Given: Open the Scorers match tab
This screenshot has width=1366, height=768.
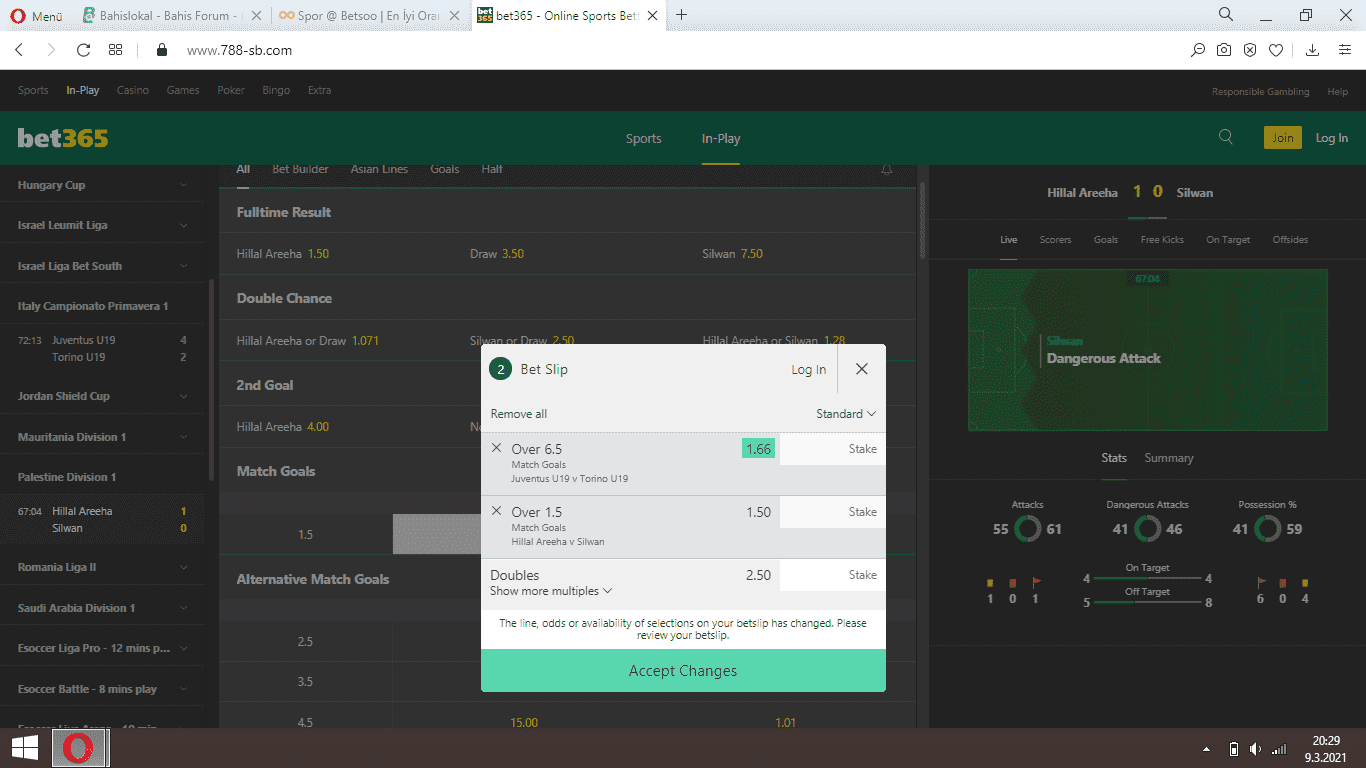Looking at the screenshot, I should [x=1055, y=240].
